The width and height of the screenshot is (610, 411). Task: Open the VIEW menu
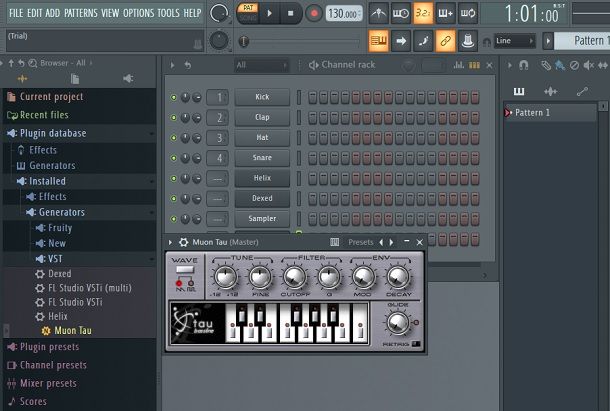pos(110,13)
